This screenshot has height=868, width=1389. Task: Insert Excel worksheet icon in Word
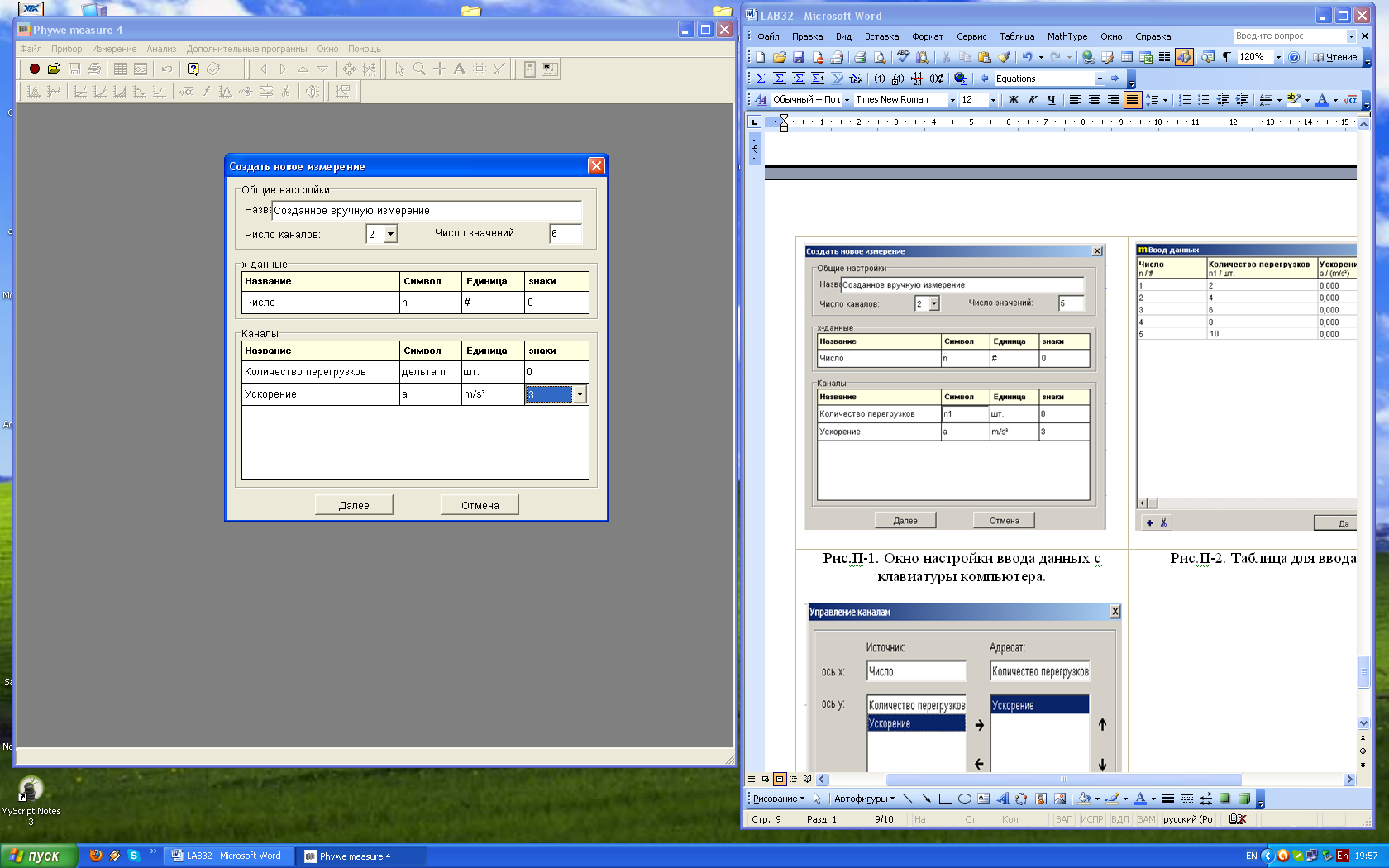(1146, 57)
